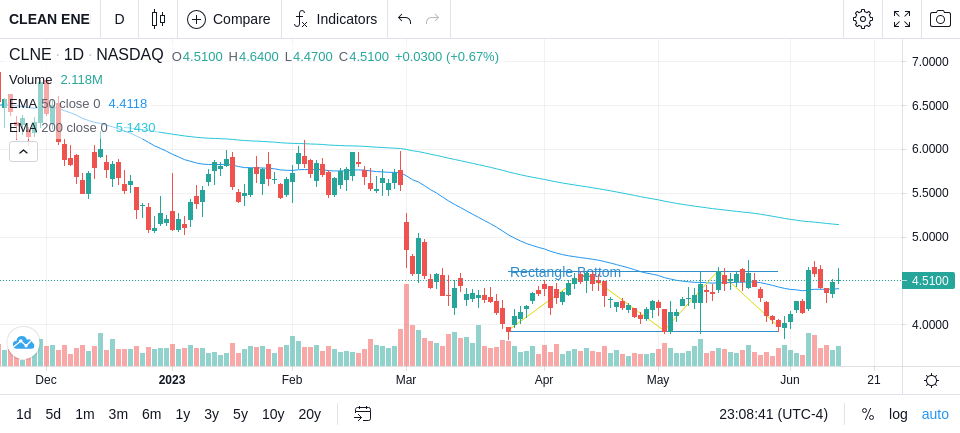Click the Jun time axis label
Image resolution: width=960 pixels, height=433 pixels.
tap(790, 380)
